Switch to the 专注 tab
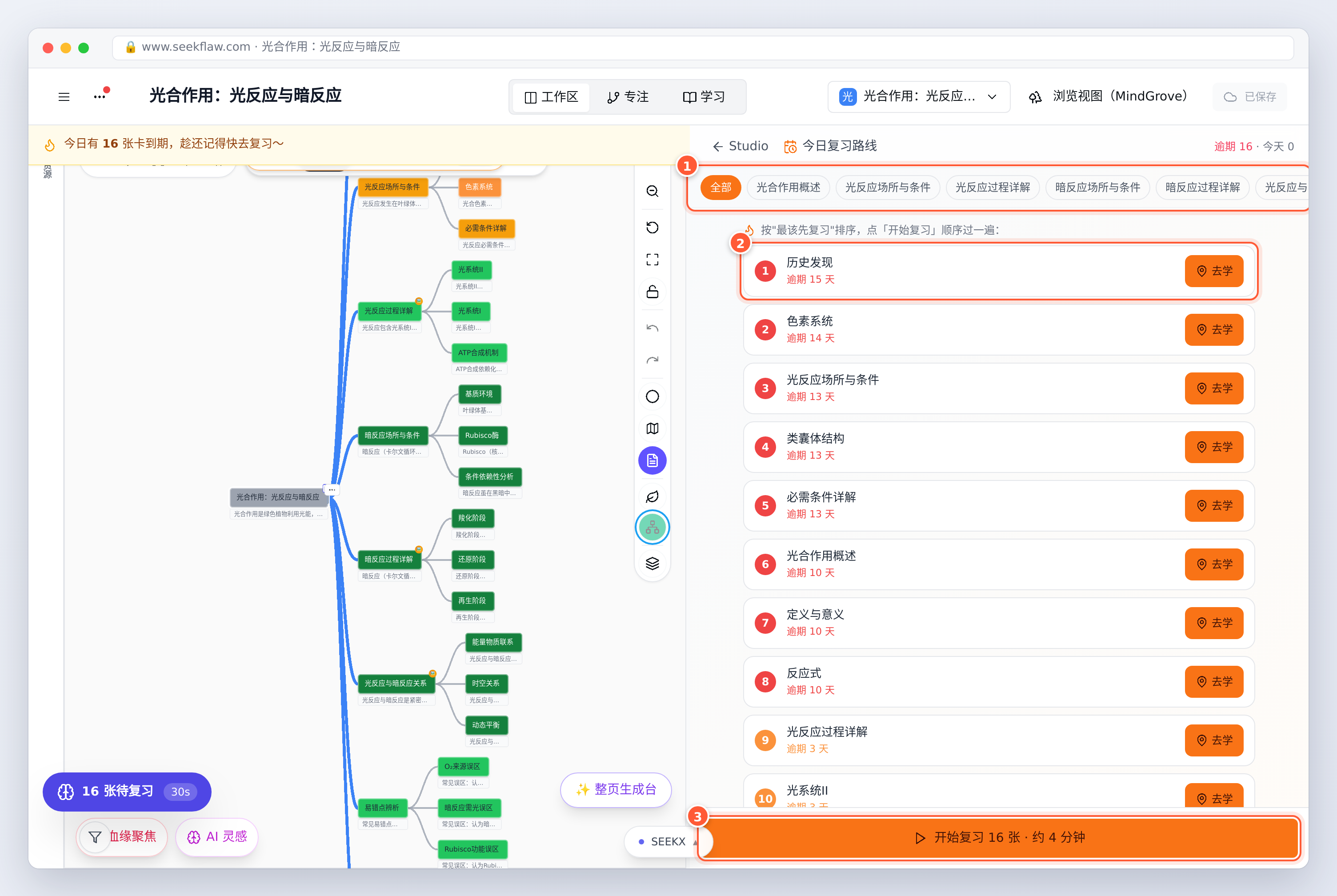This screenshot has width=1337, height=896. click(627, 97)
